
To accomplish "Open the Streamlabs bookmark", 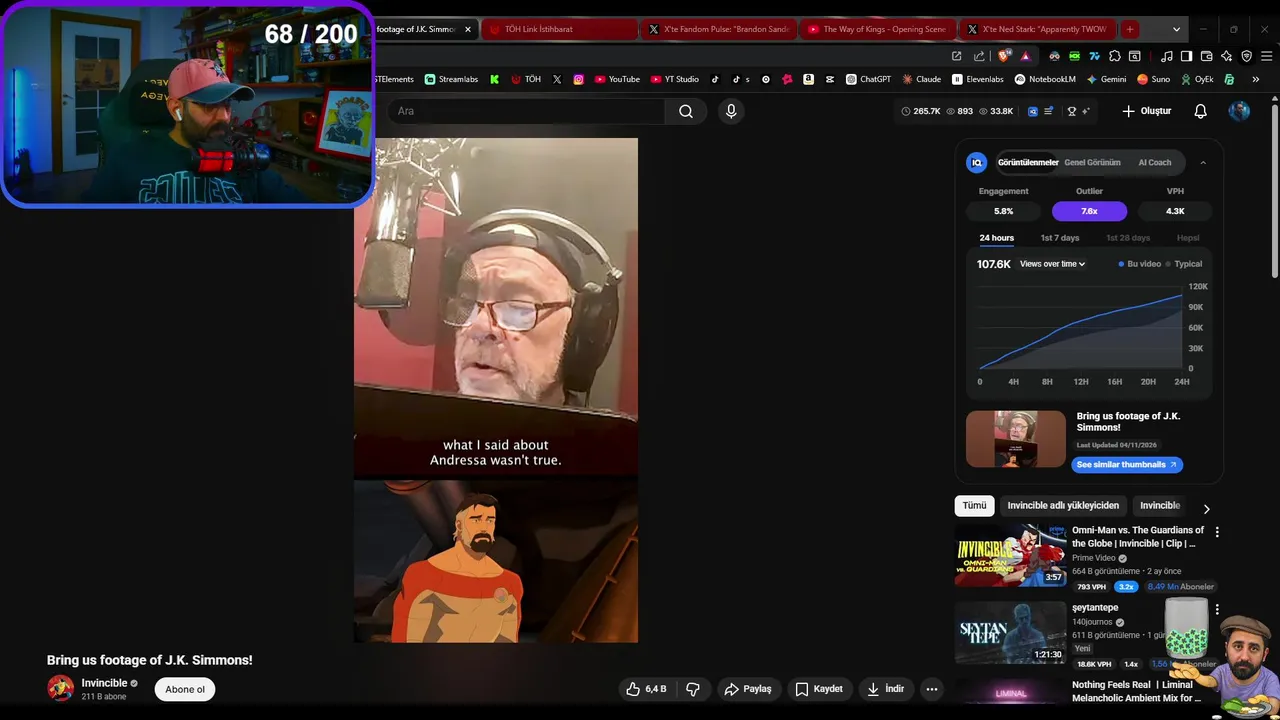I will click(451, 79).
